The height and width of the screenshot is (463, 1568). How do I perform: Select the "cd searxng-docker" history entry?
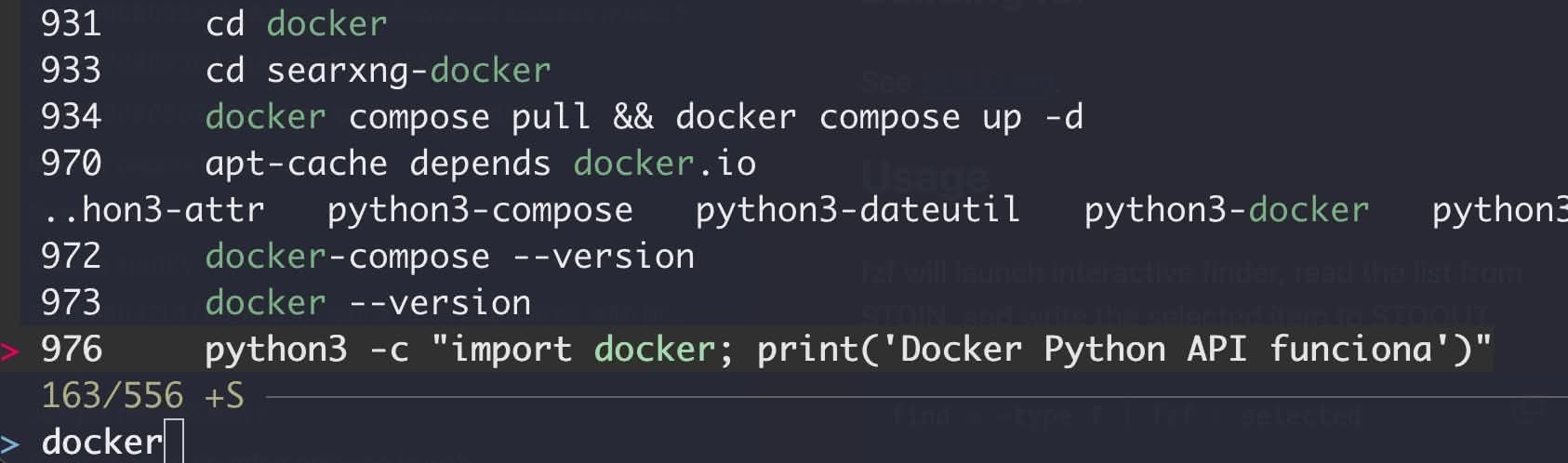click(378, 71)
